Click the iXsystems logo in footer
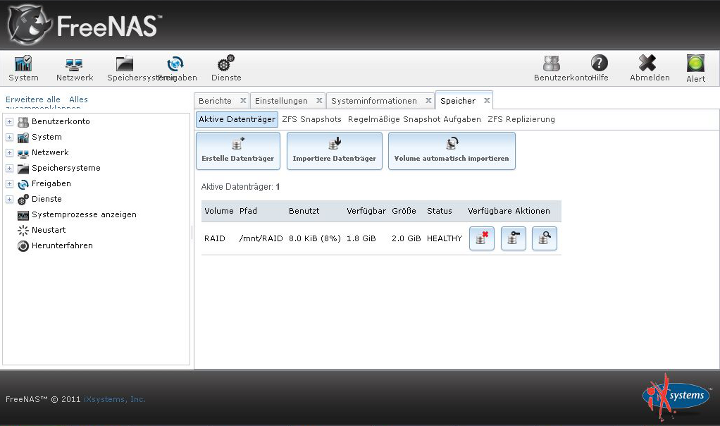The width and height of the screenshot is (720, 426). point(675,397)
